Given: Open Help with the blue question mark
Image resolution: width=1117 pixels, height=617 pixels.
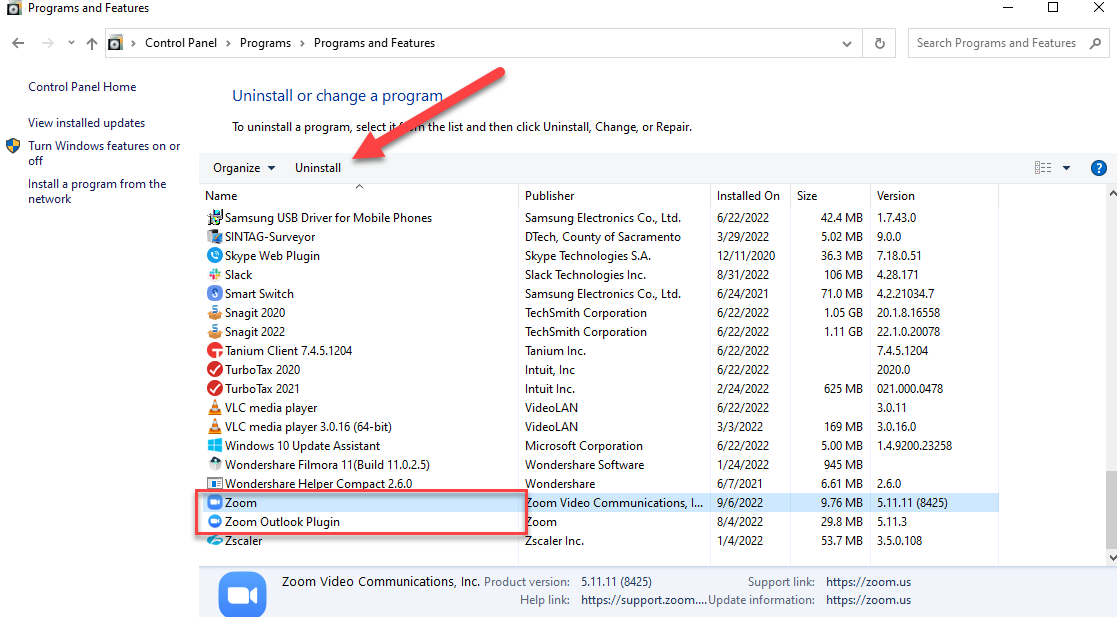Looking at the screenshot, I should [1098, 168].
